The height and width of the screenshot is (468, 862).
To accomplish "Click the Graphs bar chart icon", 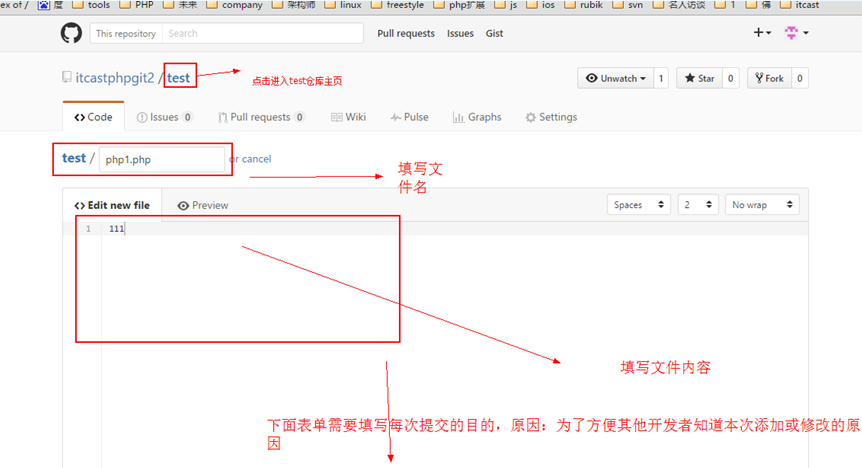I will (458, 117).
